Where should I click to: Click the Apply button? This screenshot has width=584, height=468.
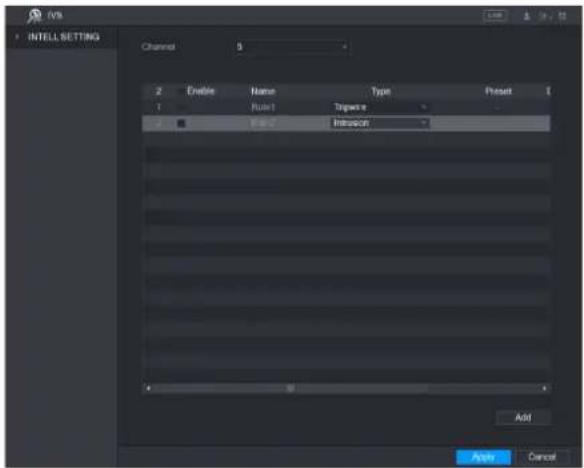[x=483, y=457]
